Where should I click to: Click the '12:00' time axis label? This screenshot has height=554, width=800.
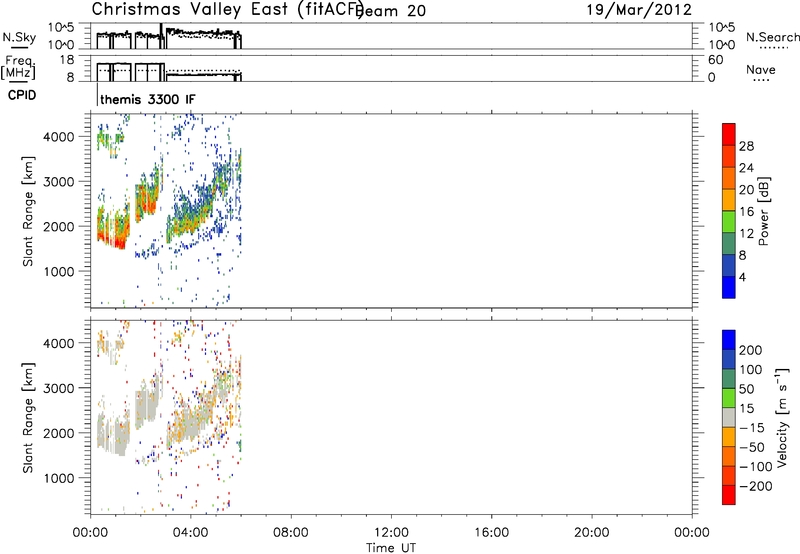pyautogui.click(x=391, y=533)
